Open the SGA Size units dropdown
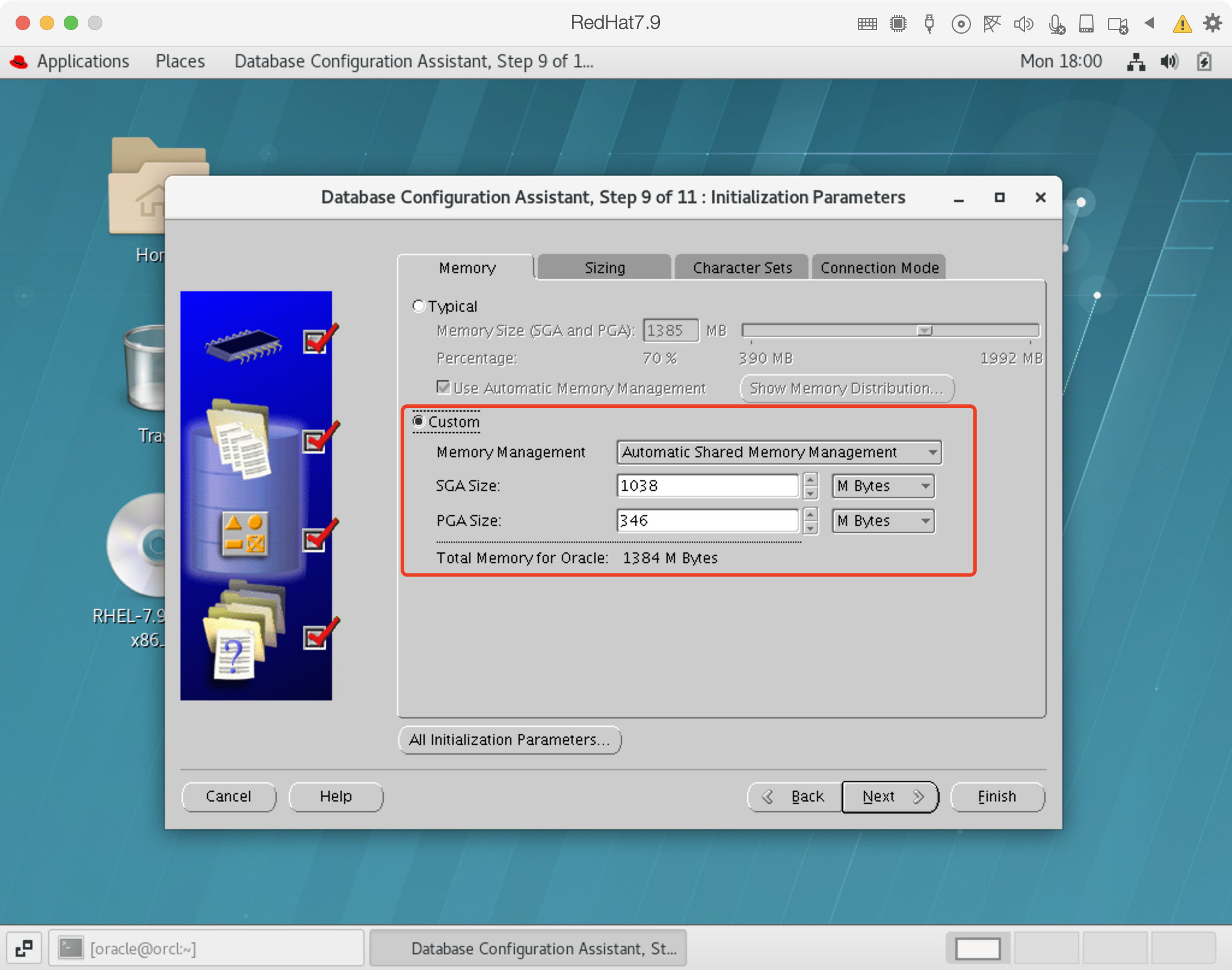1232x970 pixels. click(x=882, y=486)
